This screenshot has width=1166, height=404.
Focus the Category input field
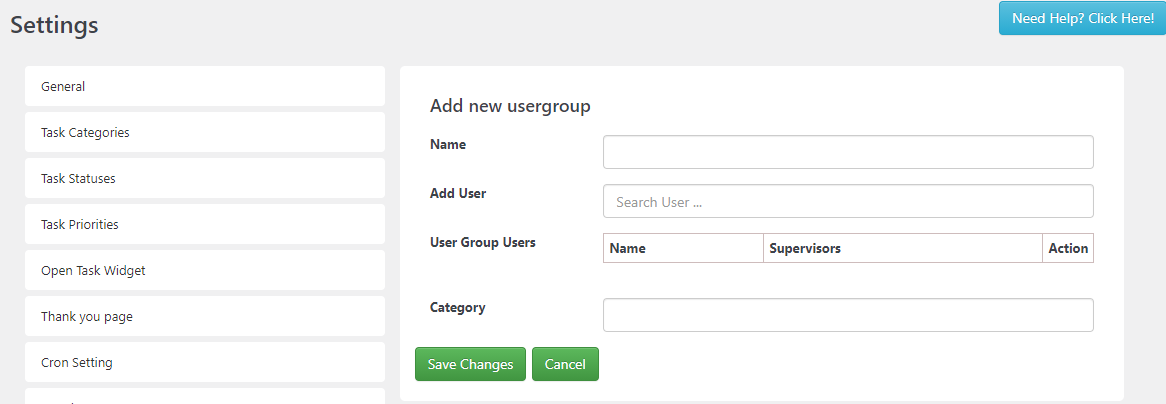click(848, 315)
